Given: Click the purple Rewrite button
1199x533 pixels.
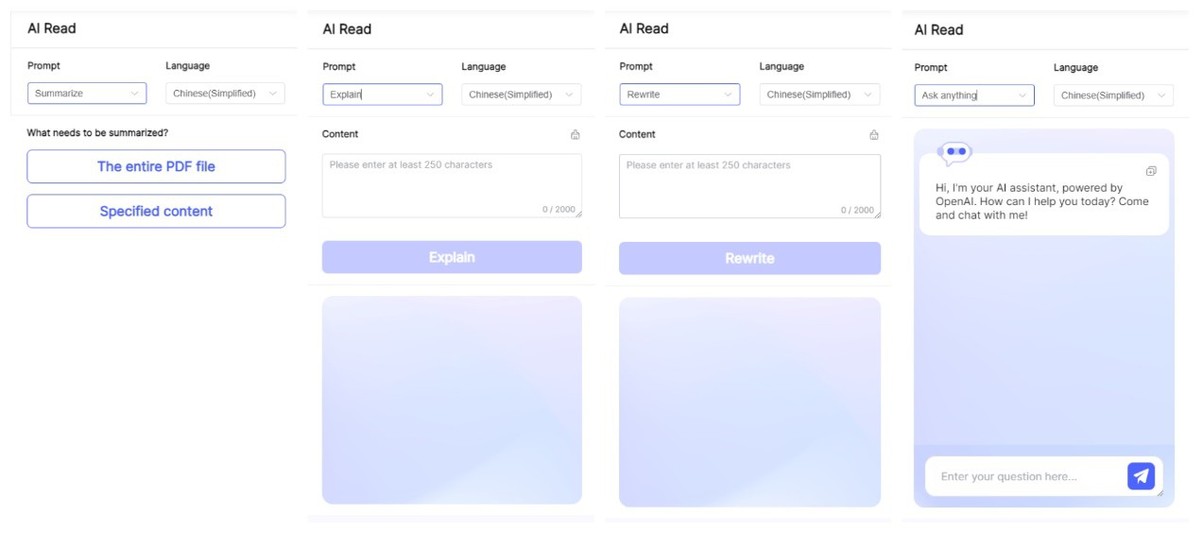Looking at the screenshot, I should [749, 258].
